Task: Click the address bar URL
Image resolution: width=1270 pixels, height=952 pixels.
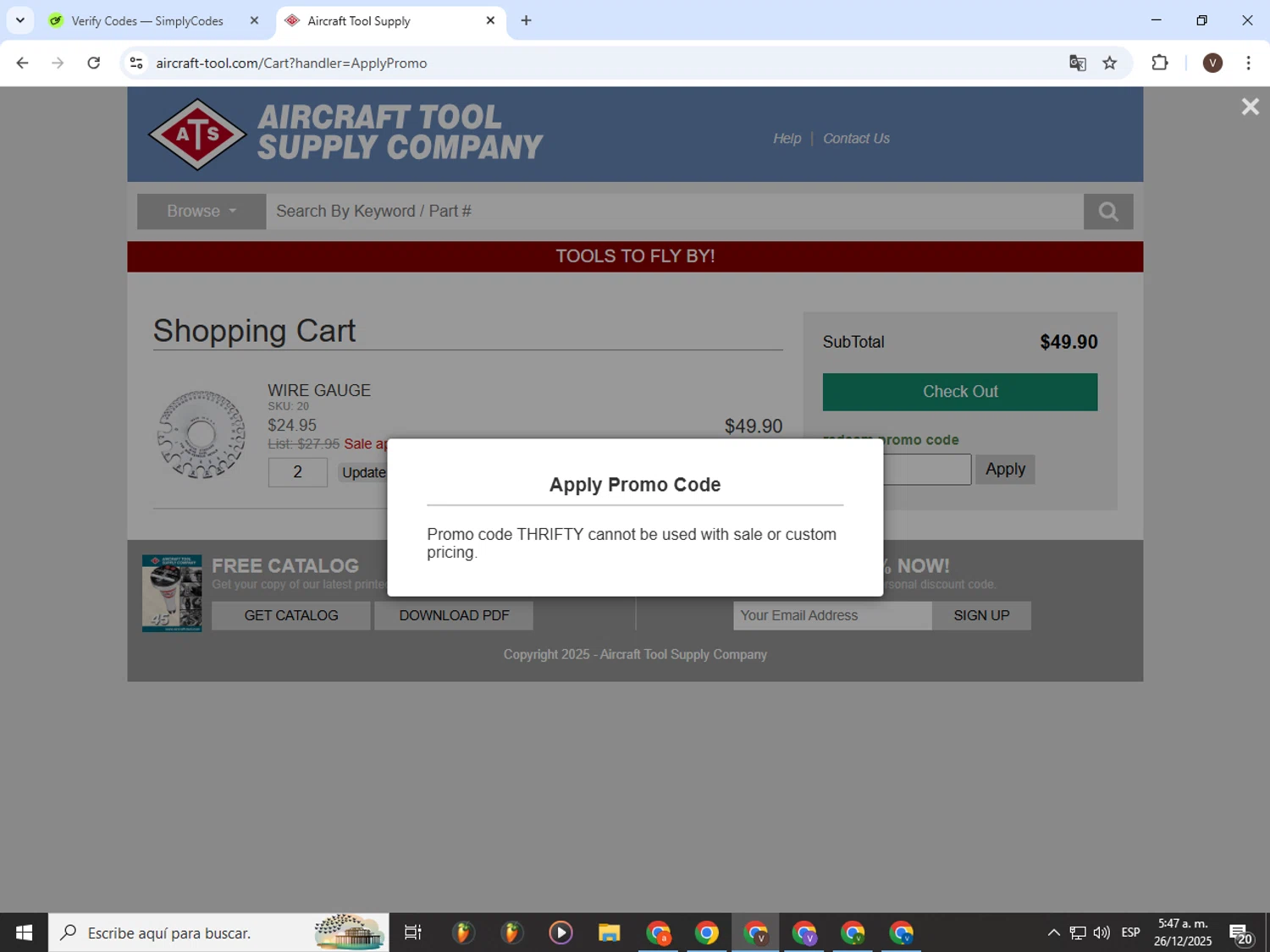Action: point(292,63)
